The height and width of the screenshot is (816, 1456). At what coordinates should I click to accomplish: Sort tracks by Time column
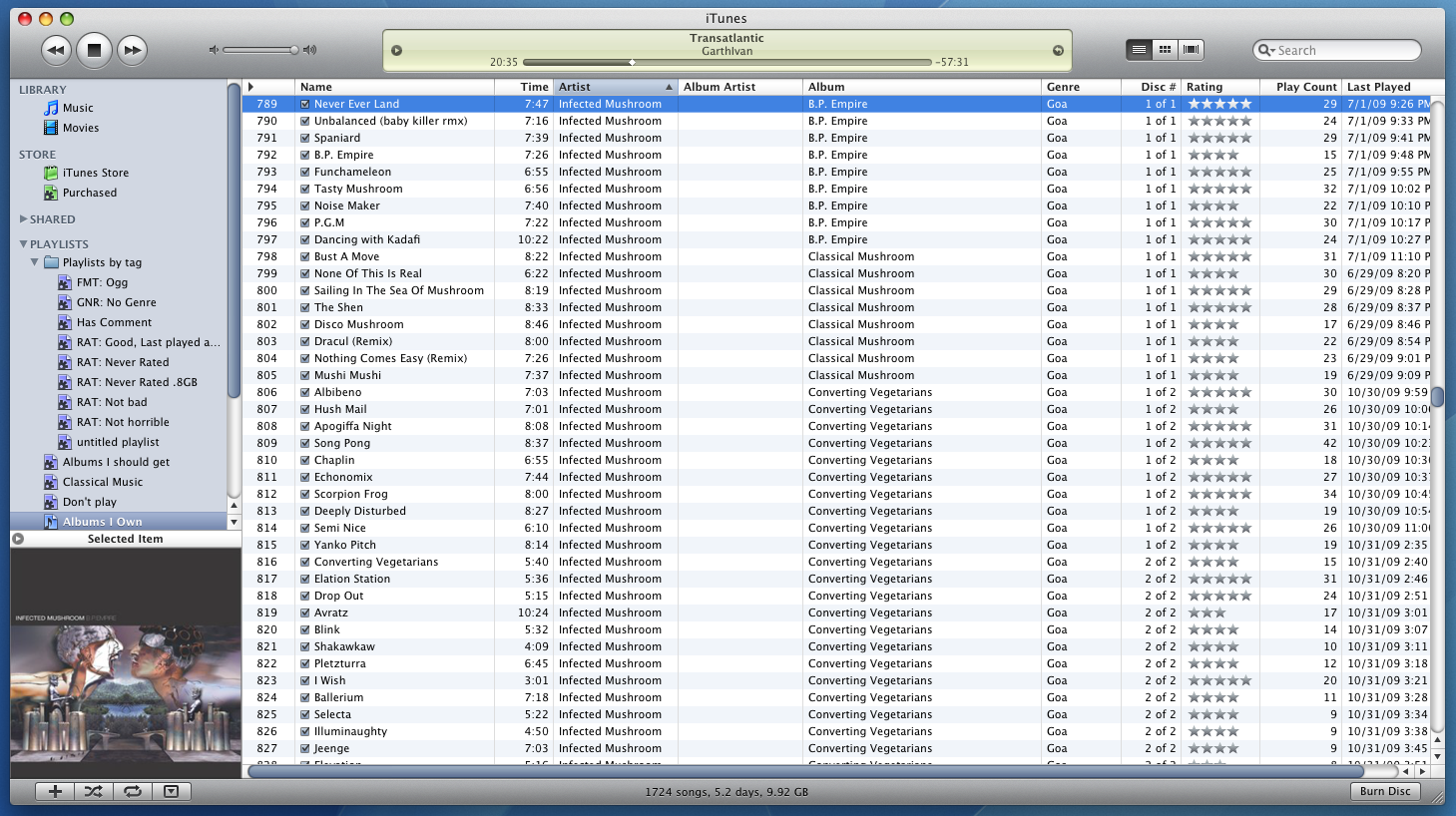pyautogui.click(x=524, y=87)
